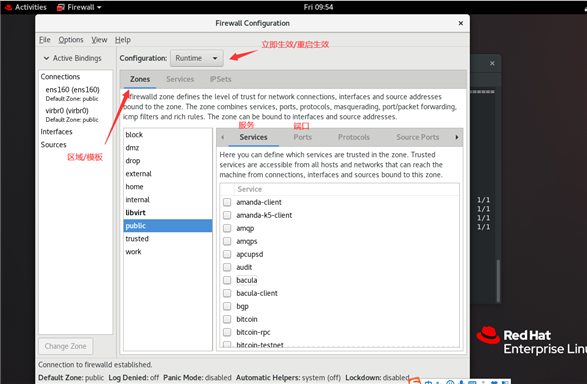Collapse the Active Bindings expander
Image resolution: width=587 pixels, height=384 pixels.
pos(46,58)
